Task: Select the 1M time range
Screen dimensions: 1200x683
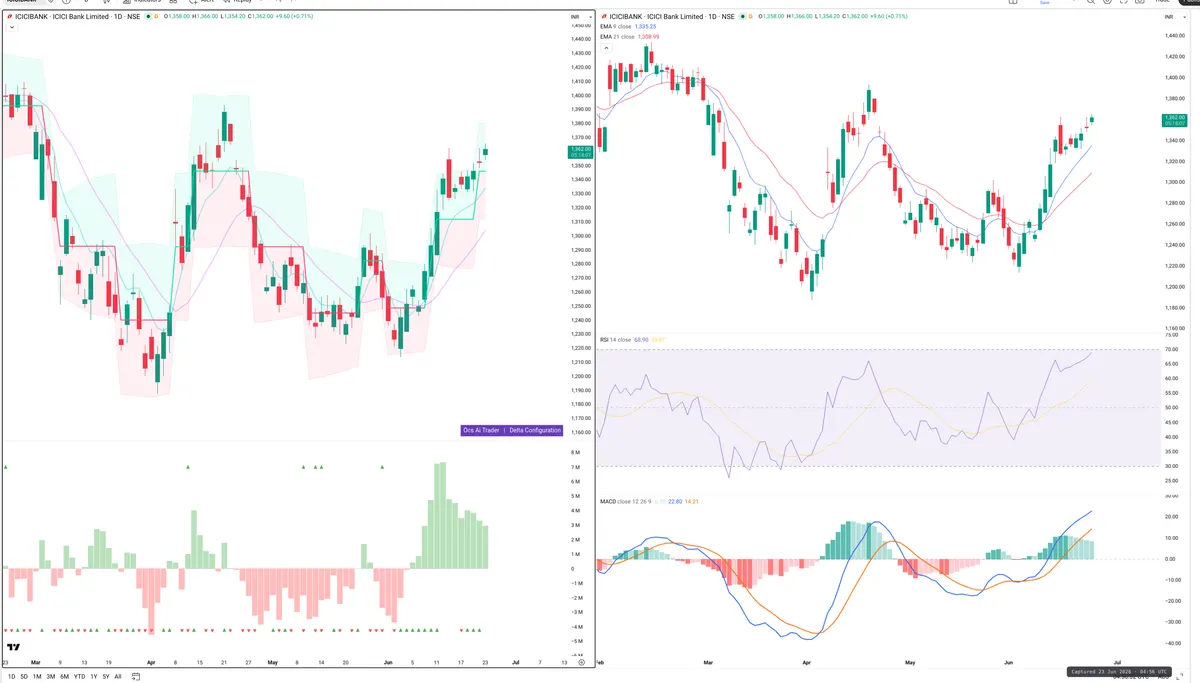Action: 37,676
